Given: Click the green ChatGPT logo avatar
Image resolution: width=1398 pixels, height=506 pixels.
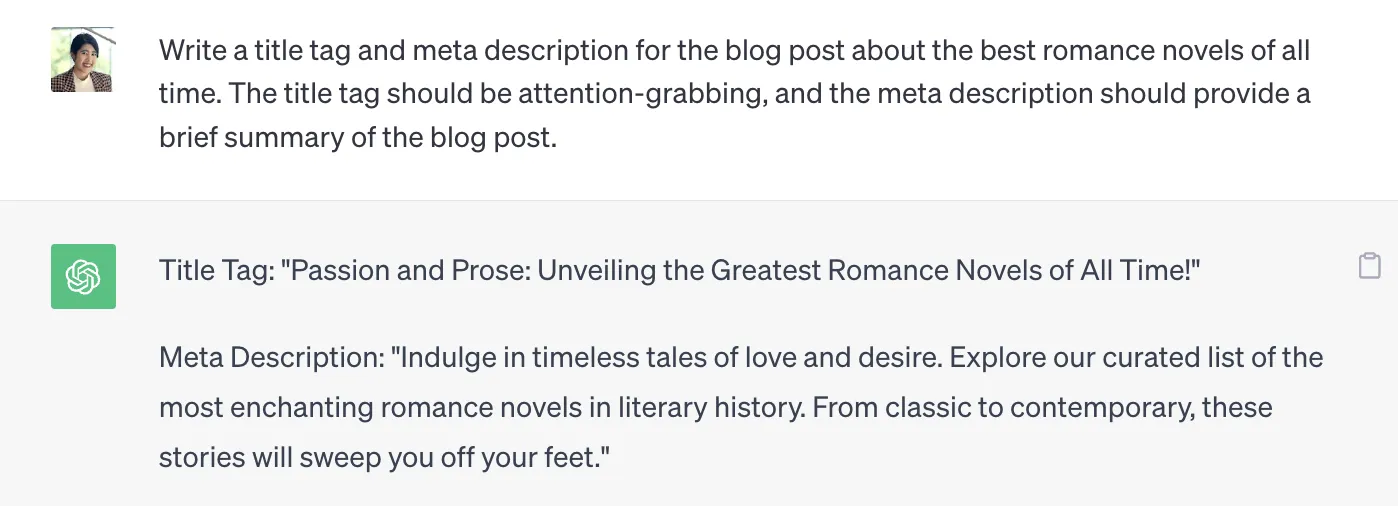Looking at the screenshot, I should 83,276.
